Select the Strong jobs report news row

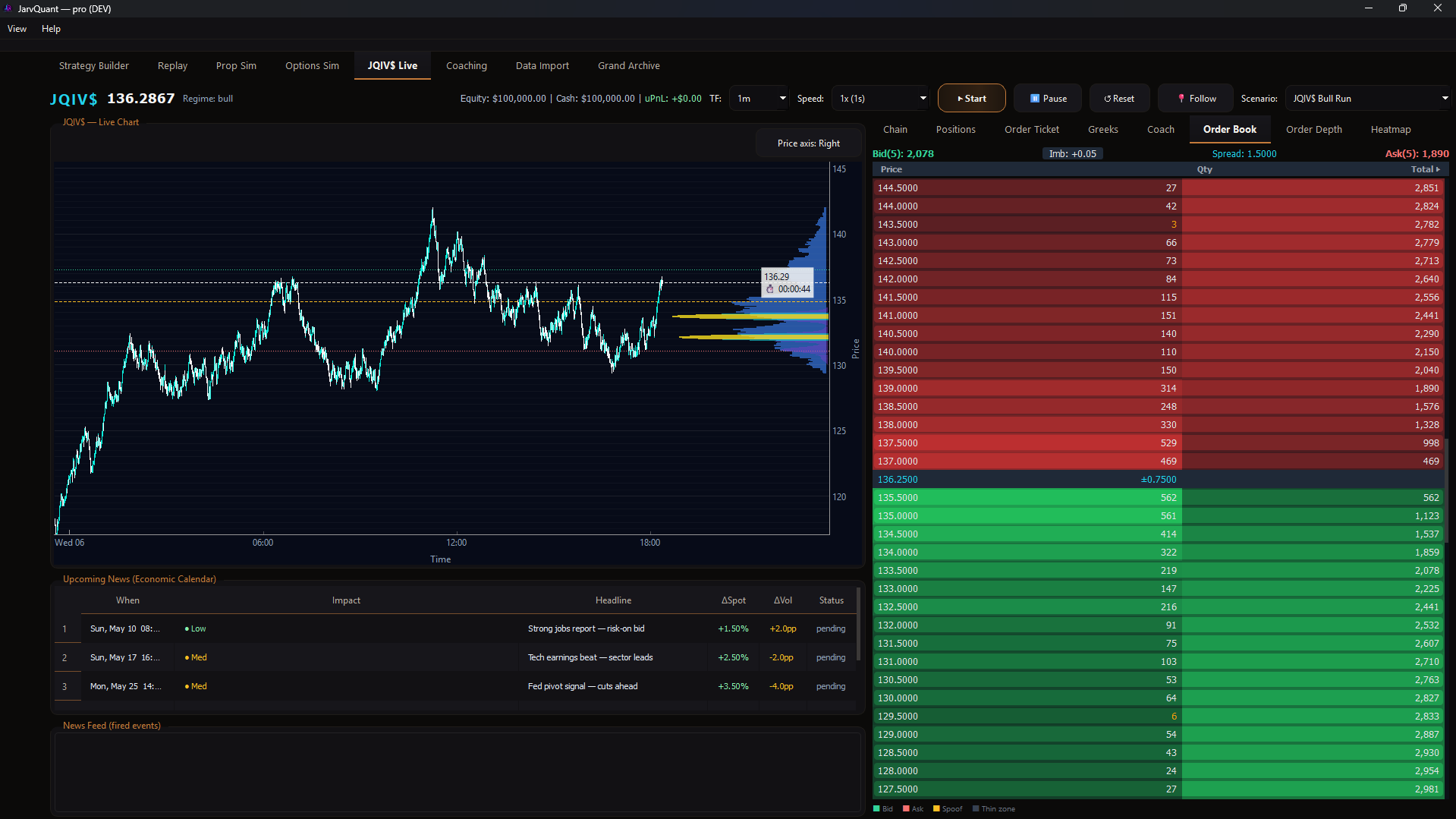point(455,629)
